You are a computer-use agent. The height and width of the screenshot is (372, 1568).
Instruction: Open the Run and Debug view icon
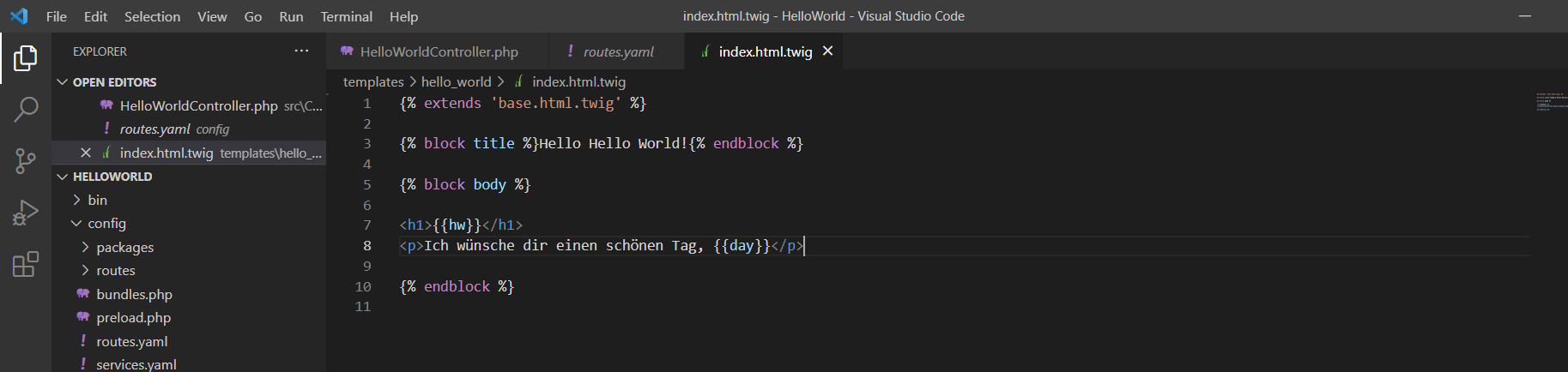pos(26,213)
